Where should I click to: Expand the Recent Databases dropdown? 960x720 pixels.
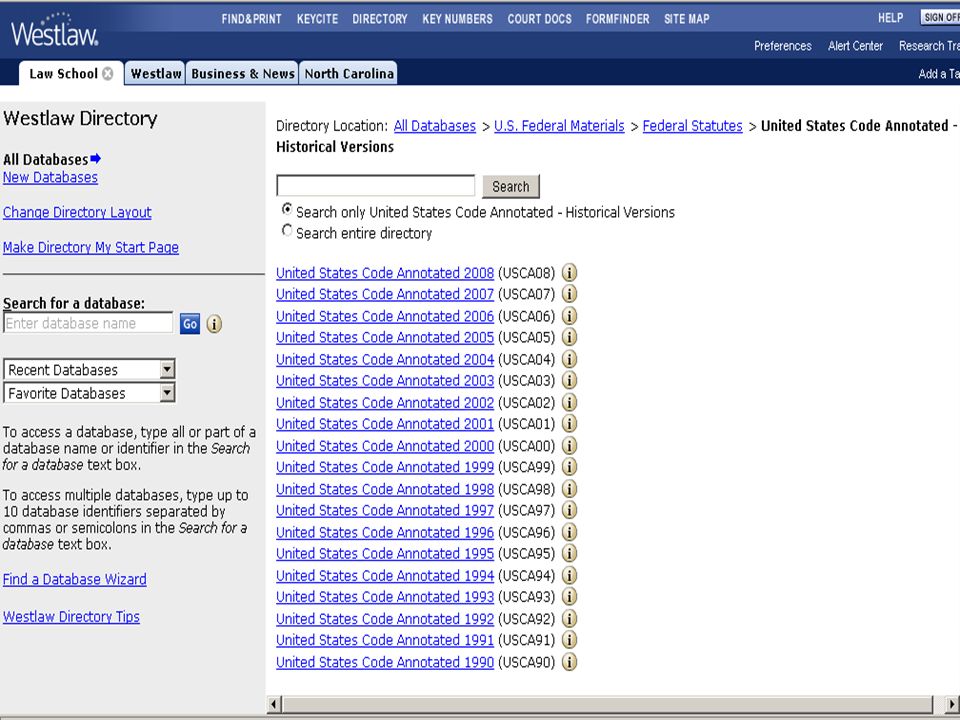[167, 369]
